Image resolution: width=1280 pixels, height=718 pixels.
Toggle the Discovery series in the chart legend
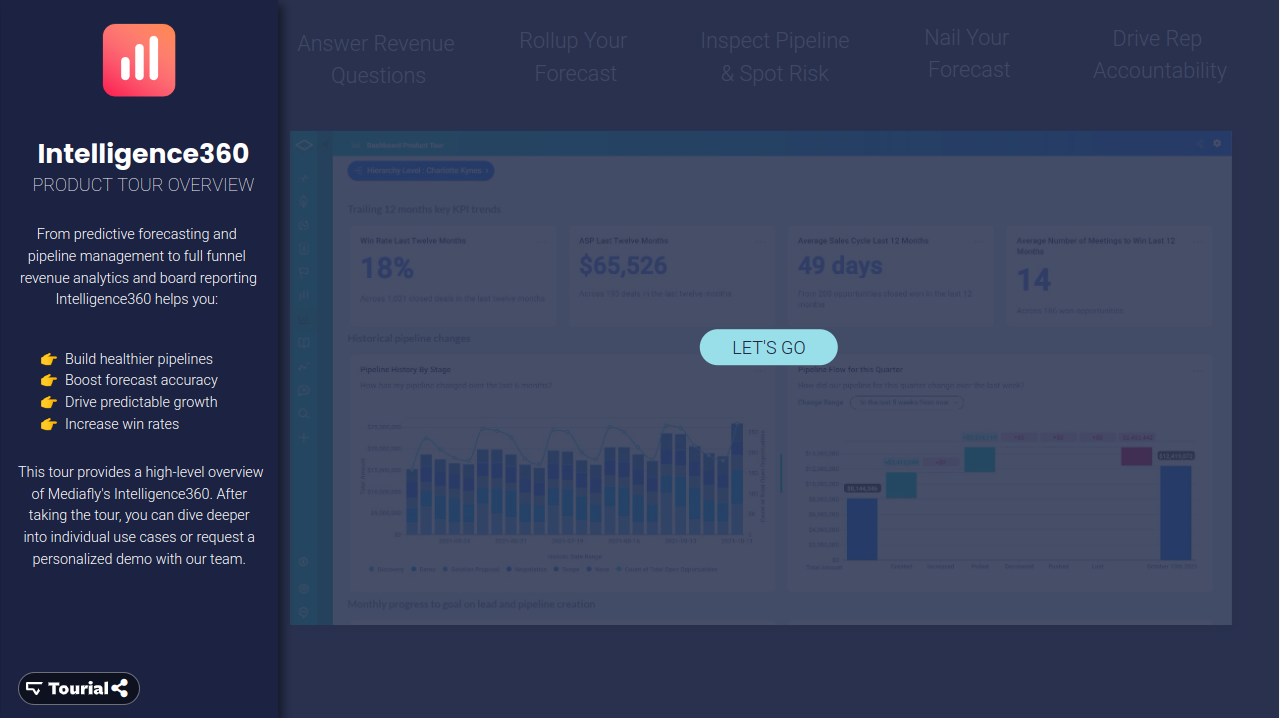[391, 569]
